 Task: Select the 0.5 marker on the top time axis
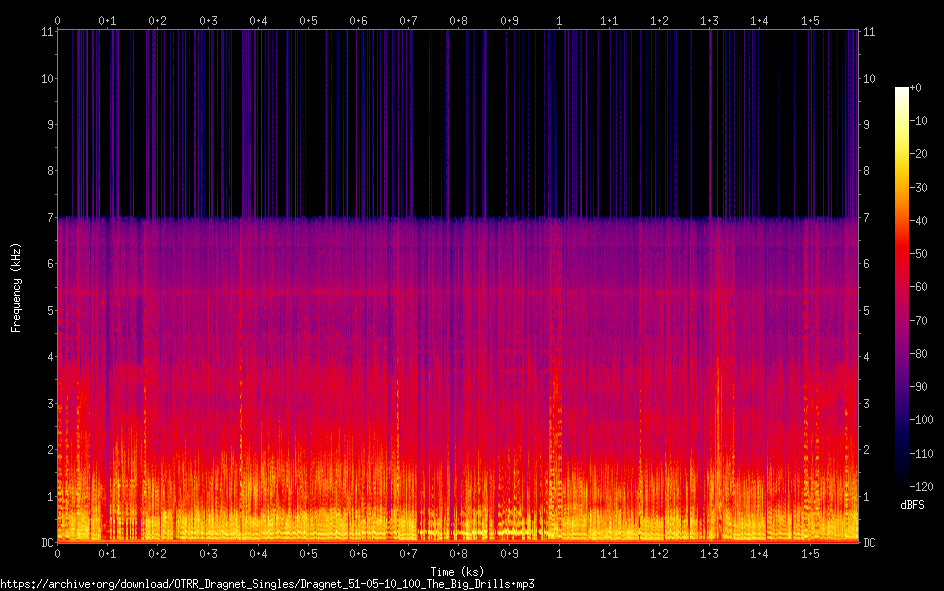[x=308, y=20]
